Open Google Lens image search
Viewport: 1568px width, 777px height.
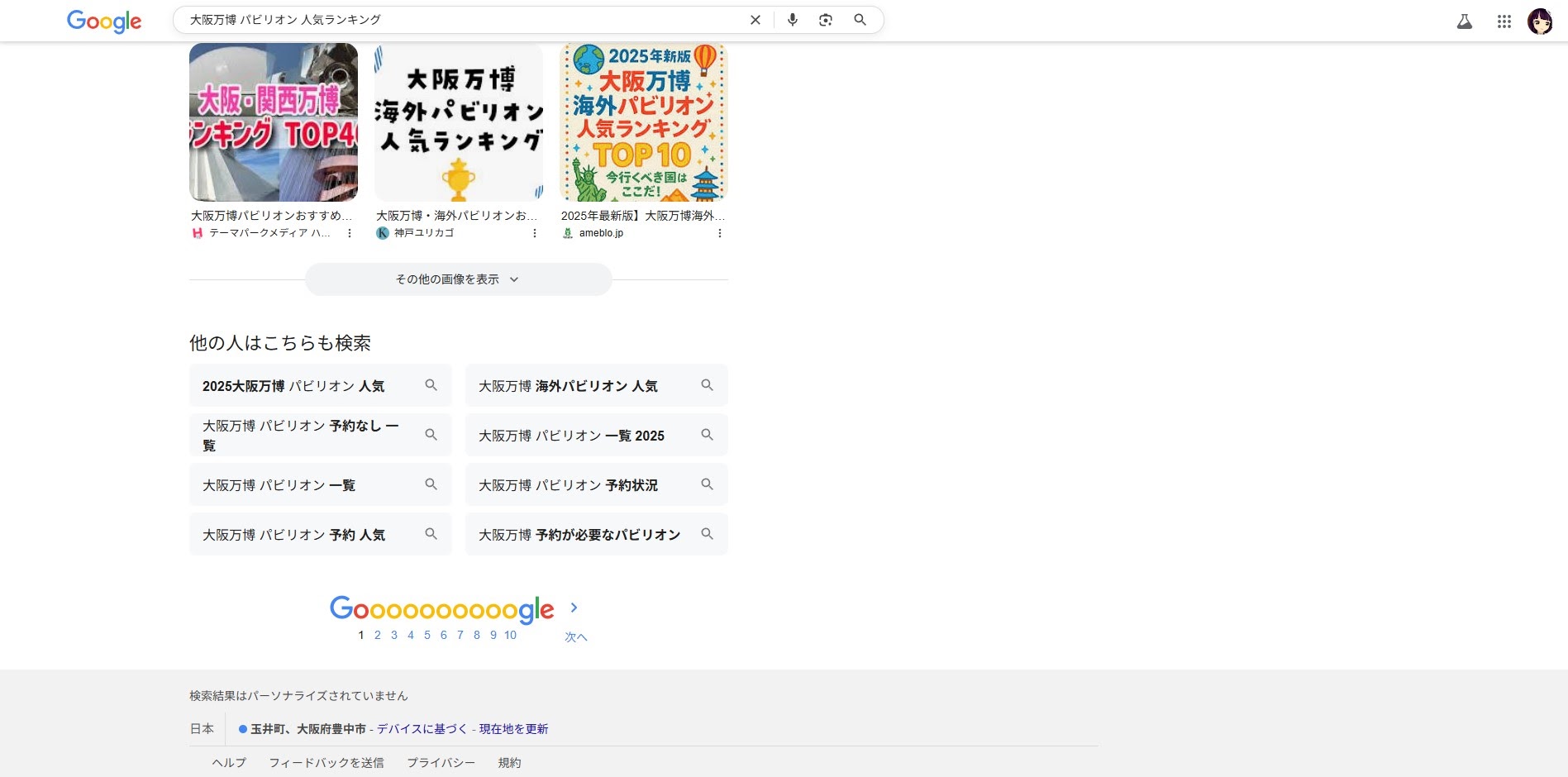(825, 20)
